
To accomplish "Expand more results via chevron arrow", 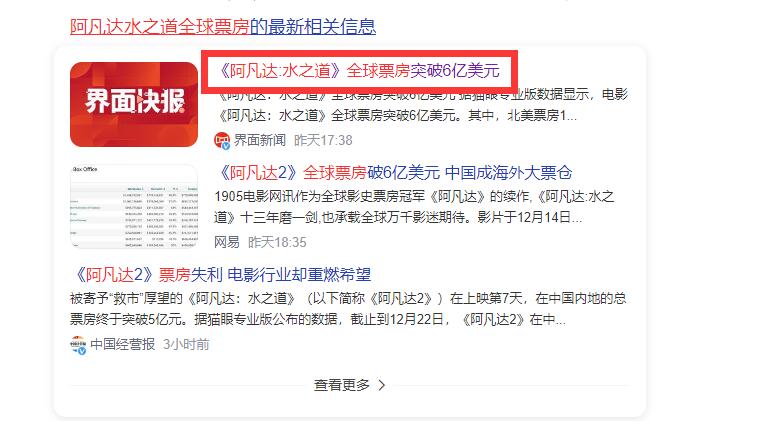I will [x=382, y=386].
